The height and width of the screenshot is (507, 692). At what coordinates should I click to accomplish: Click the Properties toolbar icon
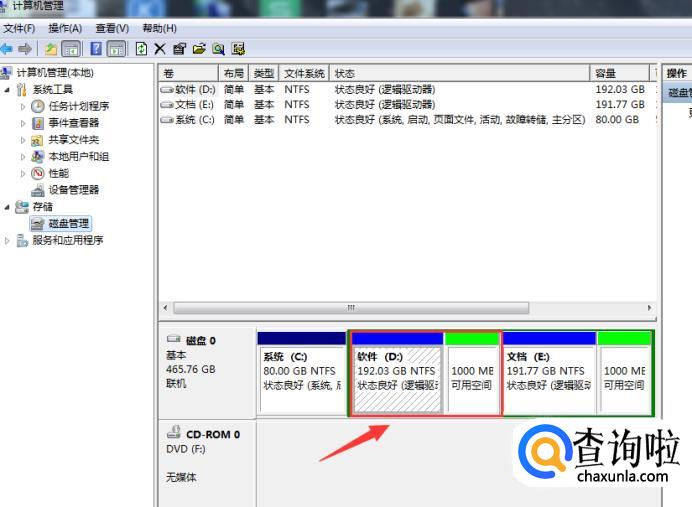point(179,48)
